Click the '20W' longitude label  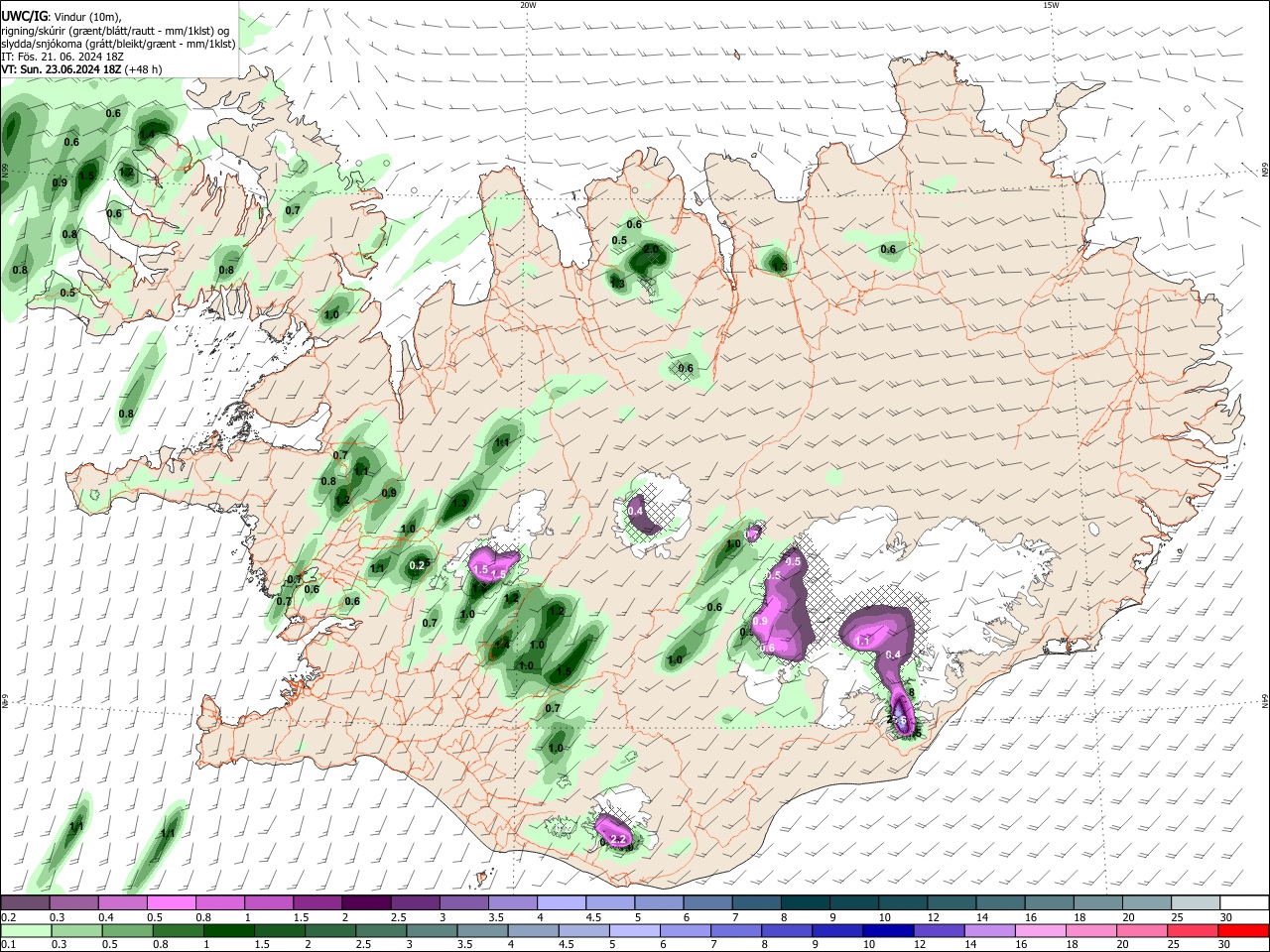click(529, 5)
